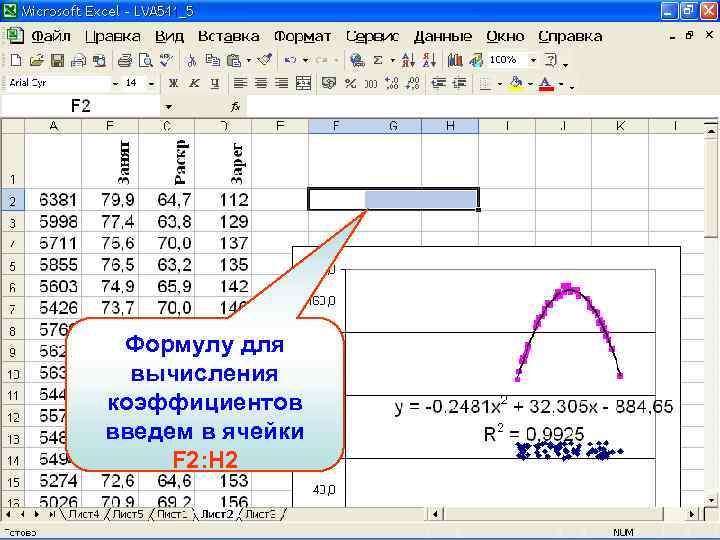The width and height of the screenshot is (720, 540).
Task: Decrease decimal places icon
Action: 413,83
